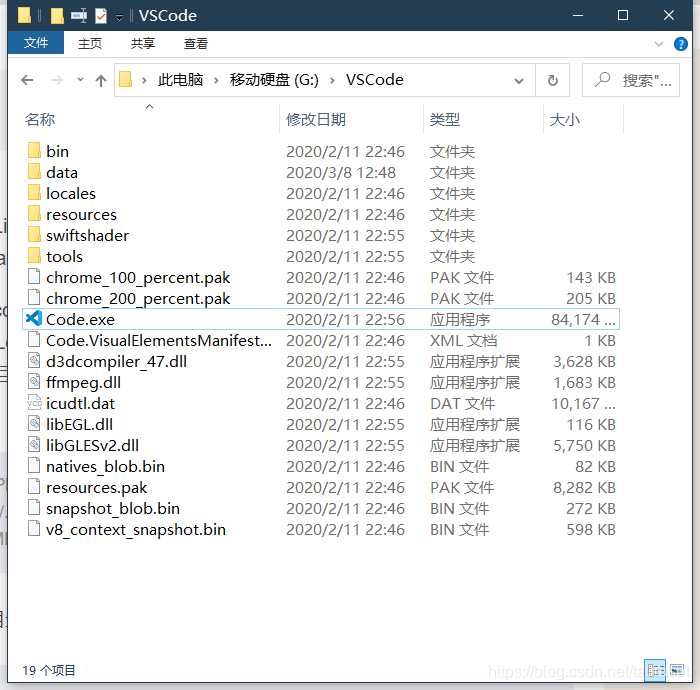
Task: Click the Properties quick access toolbar icon
Action: click(101, 16)
